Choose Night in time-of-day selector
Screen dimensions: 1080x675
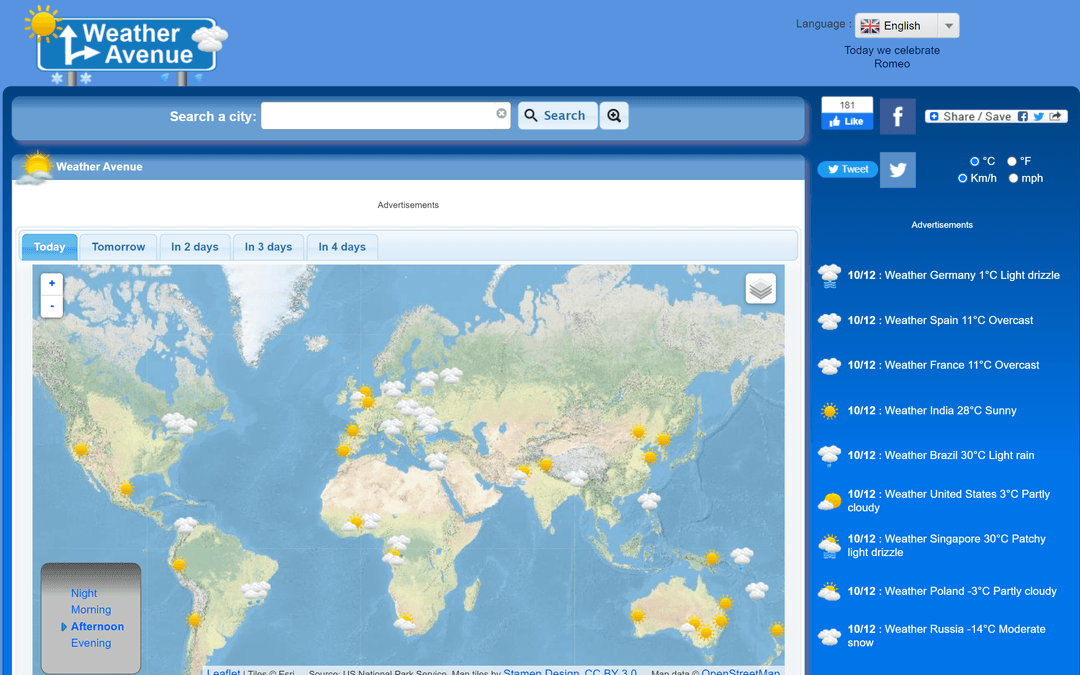(84, 593)
